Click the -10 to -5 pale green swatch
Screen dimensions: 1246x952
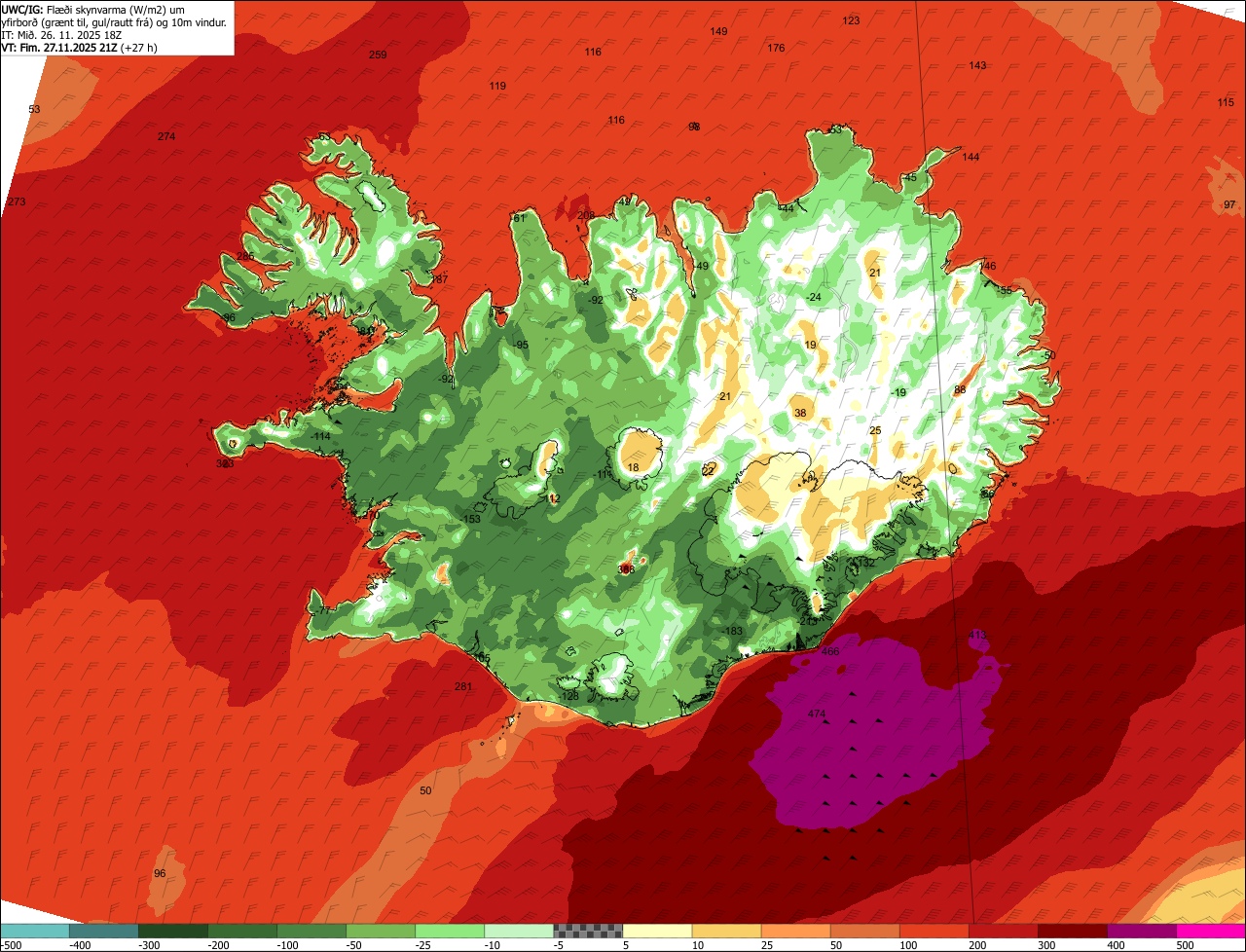518,931
